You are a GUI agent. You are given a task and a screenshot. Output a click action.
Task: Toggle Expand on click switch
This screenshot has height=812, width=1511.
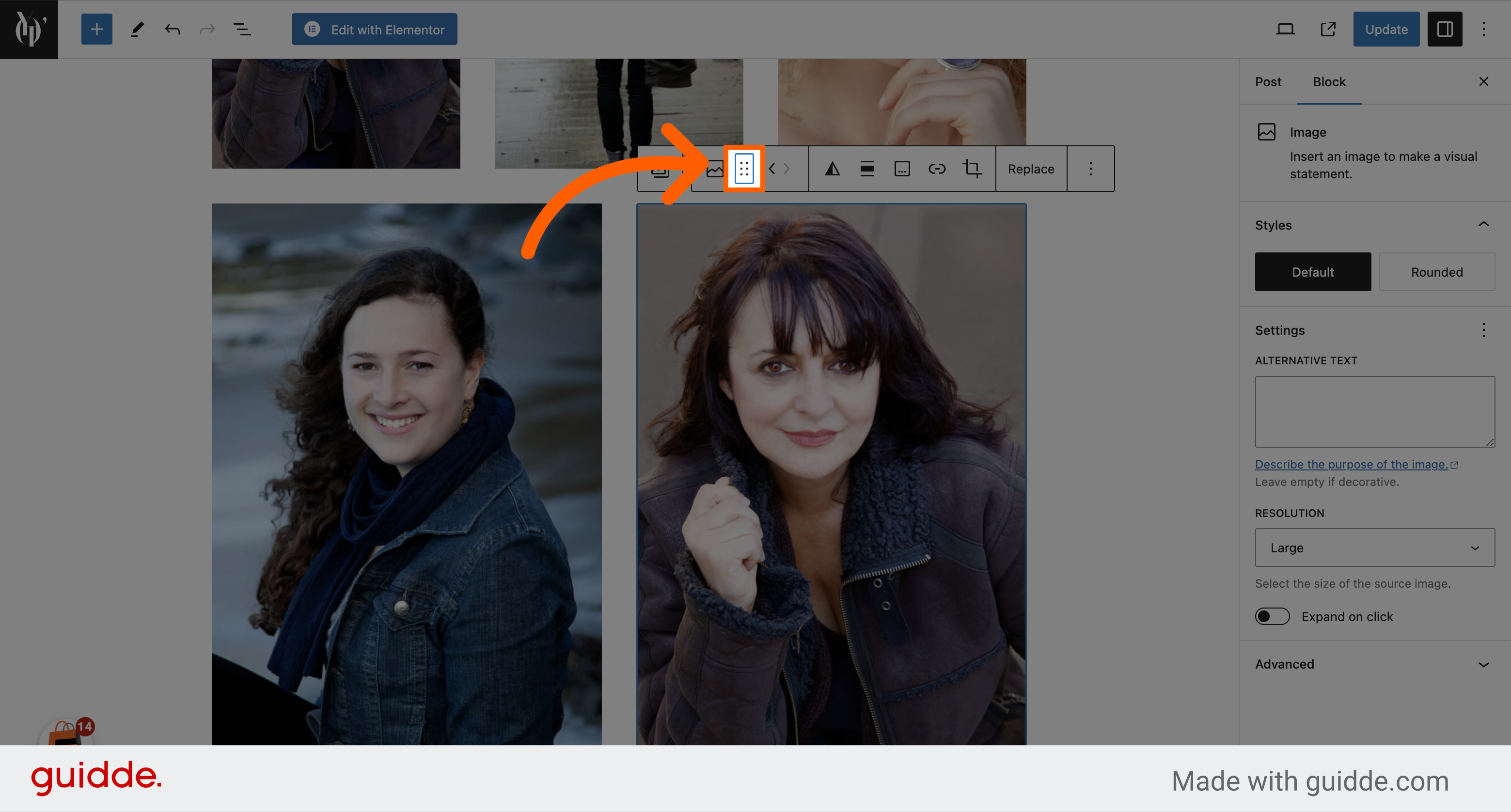1272,617
